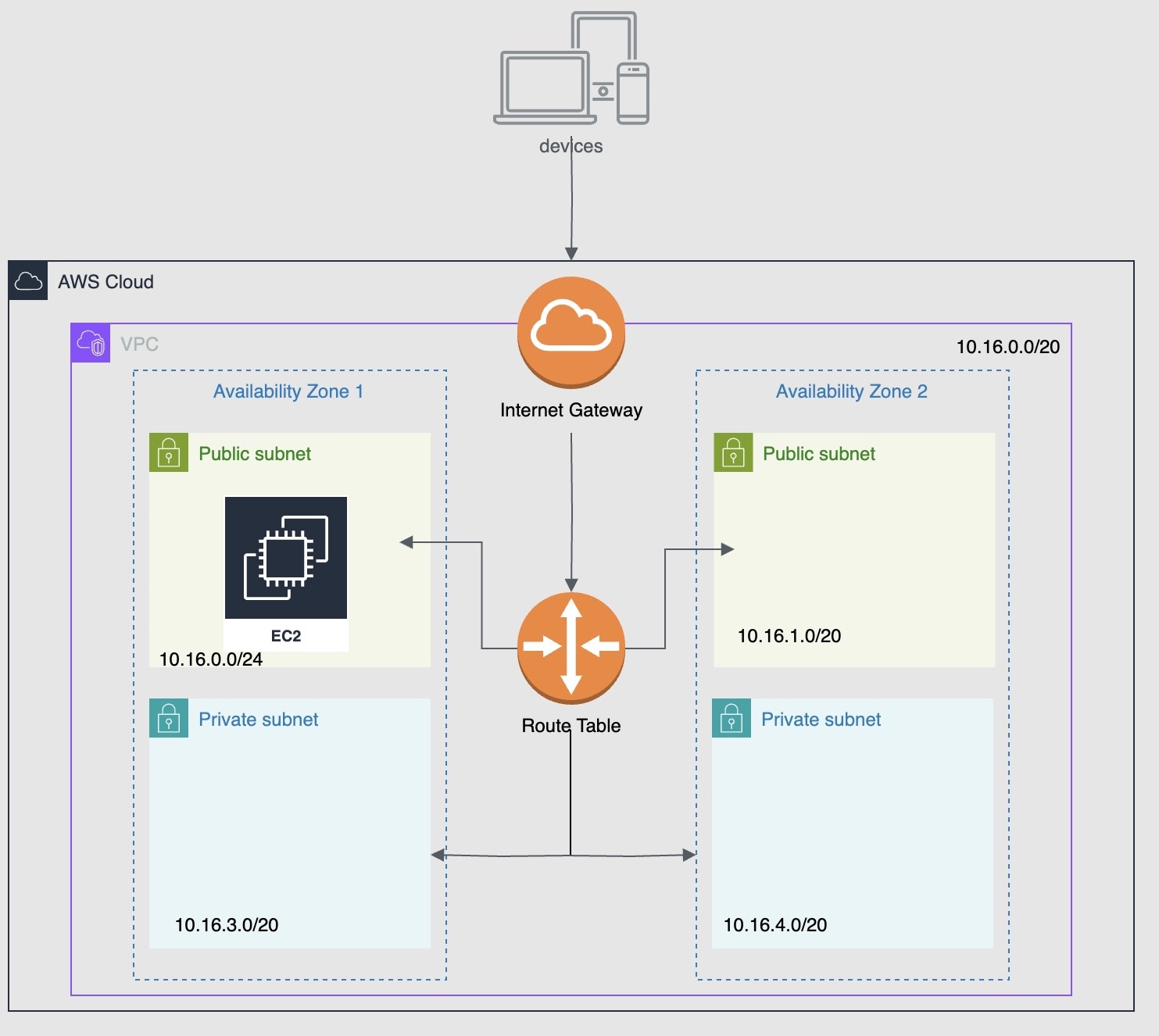
Task: Click the lock icon of Zone 1 private subnet
Action: pyautogui.click(x=169, y=718)
